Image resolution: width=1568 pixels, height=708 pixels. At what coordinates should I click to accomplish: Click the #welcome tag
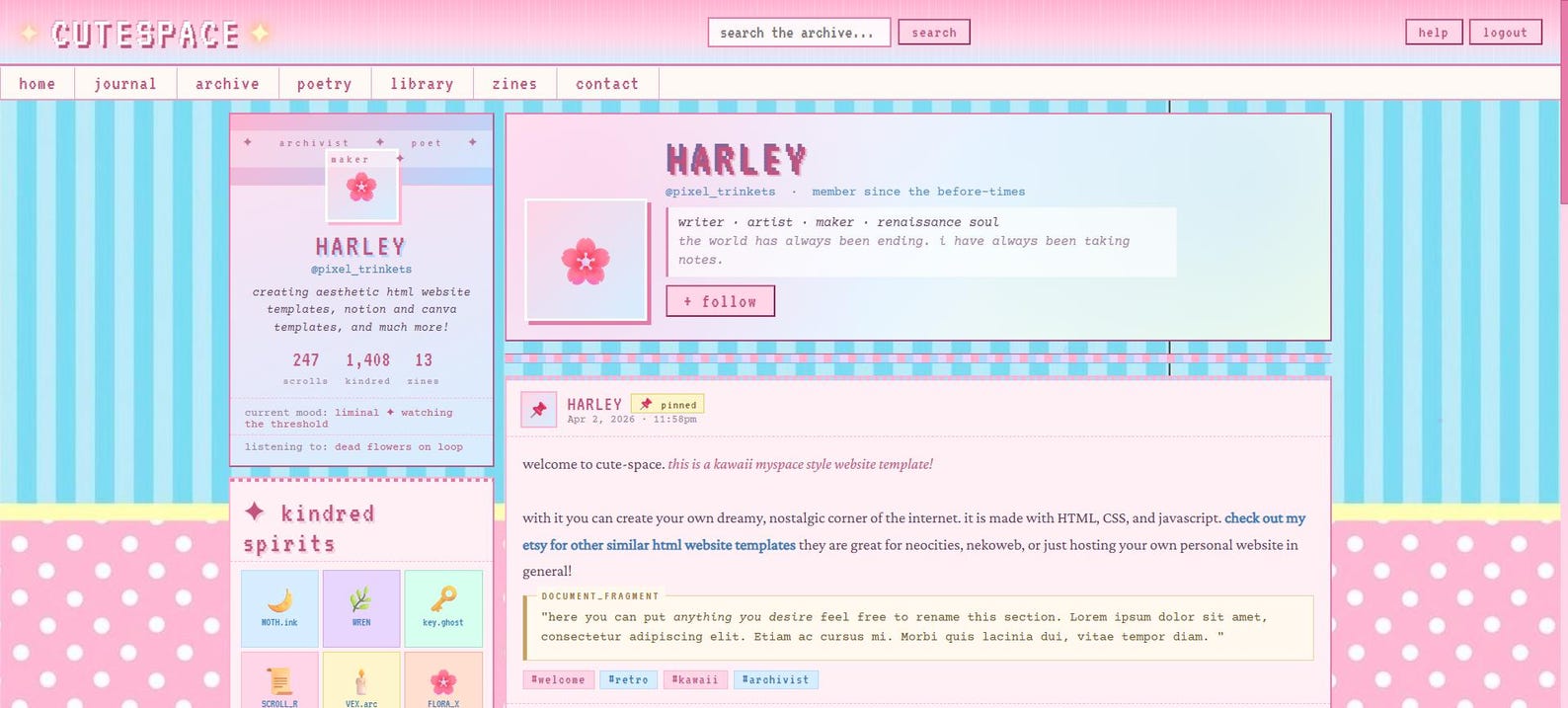tap(558, 679)
